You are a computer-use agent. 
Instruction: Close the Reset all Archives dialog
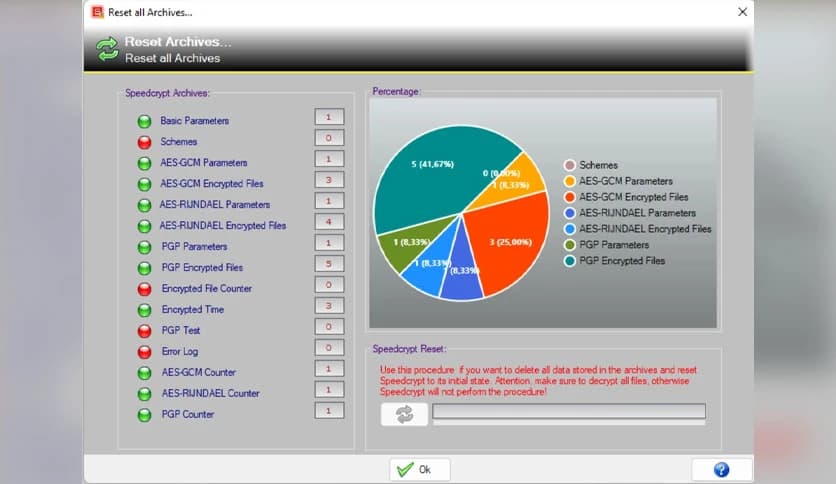pyautogui.click(x=742, y=12)
